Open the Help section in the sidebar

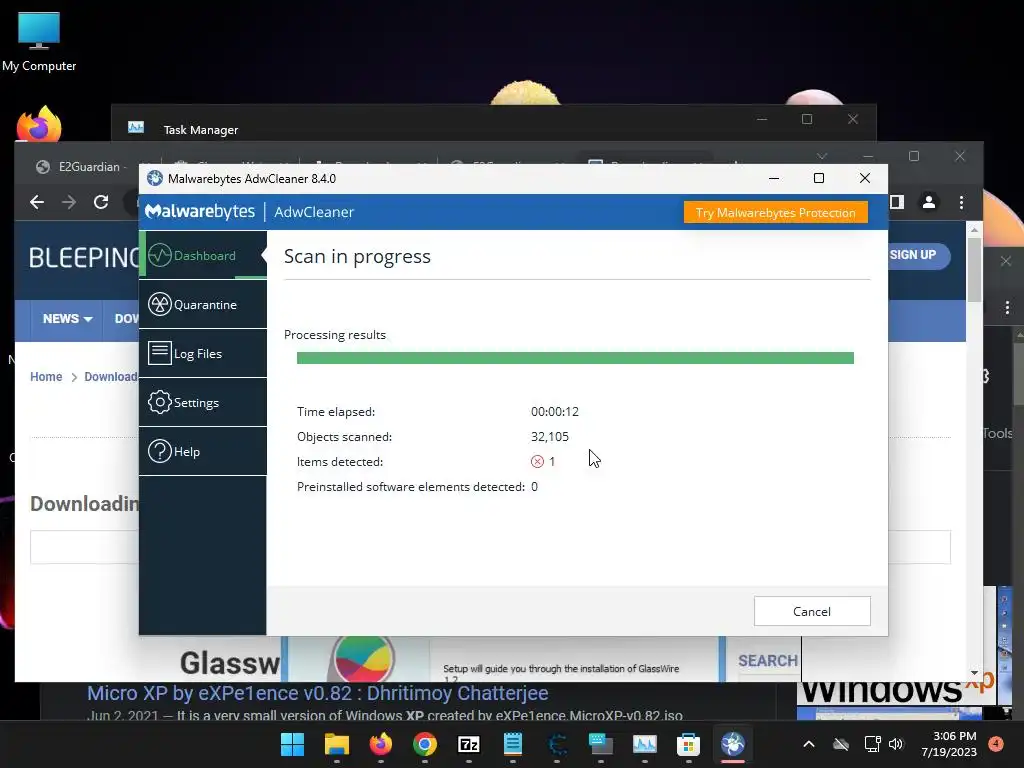pyautogui.click(x=203, y=451)
